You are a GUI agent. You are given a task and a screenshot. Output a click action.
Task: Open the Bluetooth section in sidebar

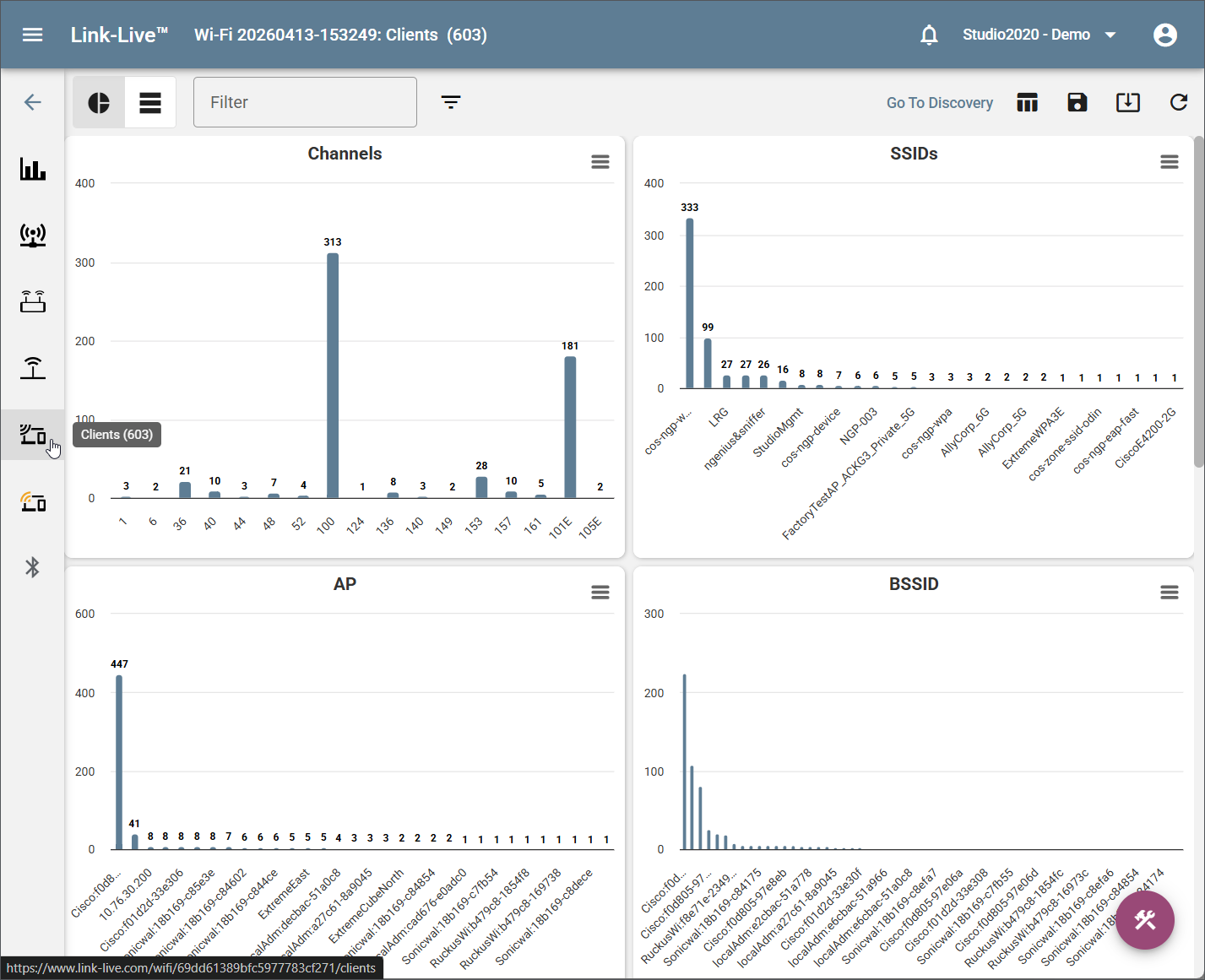click(x=33, y=567)
